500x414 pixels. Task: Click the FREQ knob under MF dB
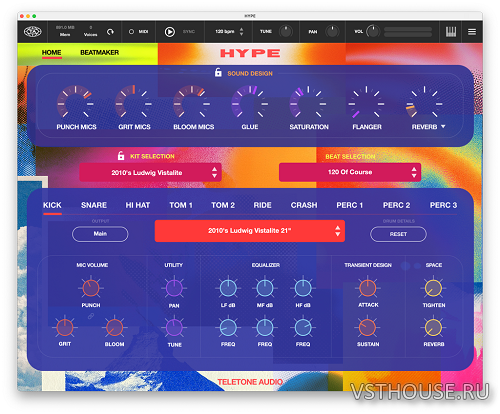(265, 327)
